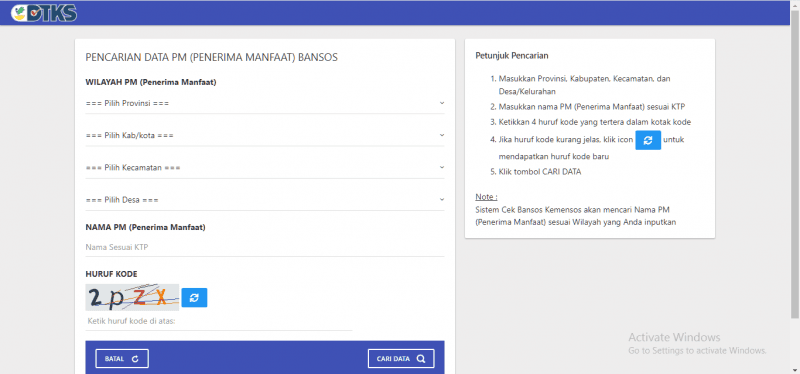Viewport: 800px width, 374px height.
Task: Open the Pilih Kecamatan dropdown
Action: click(x=265, y=167)
